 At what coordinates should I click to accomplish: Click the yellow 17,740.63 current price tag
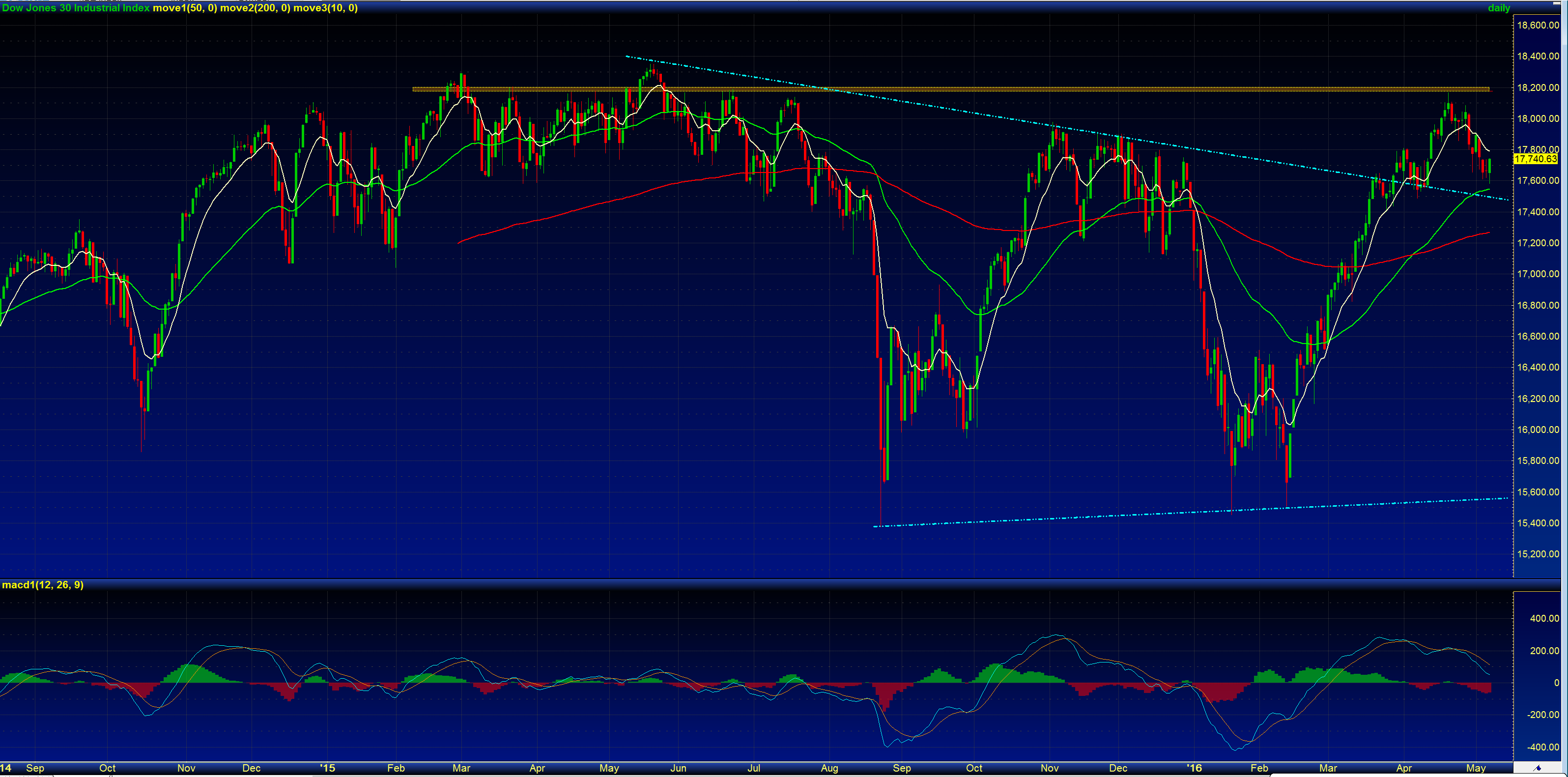tap(1535, 159)
